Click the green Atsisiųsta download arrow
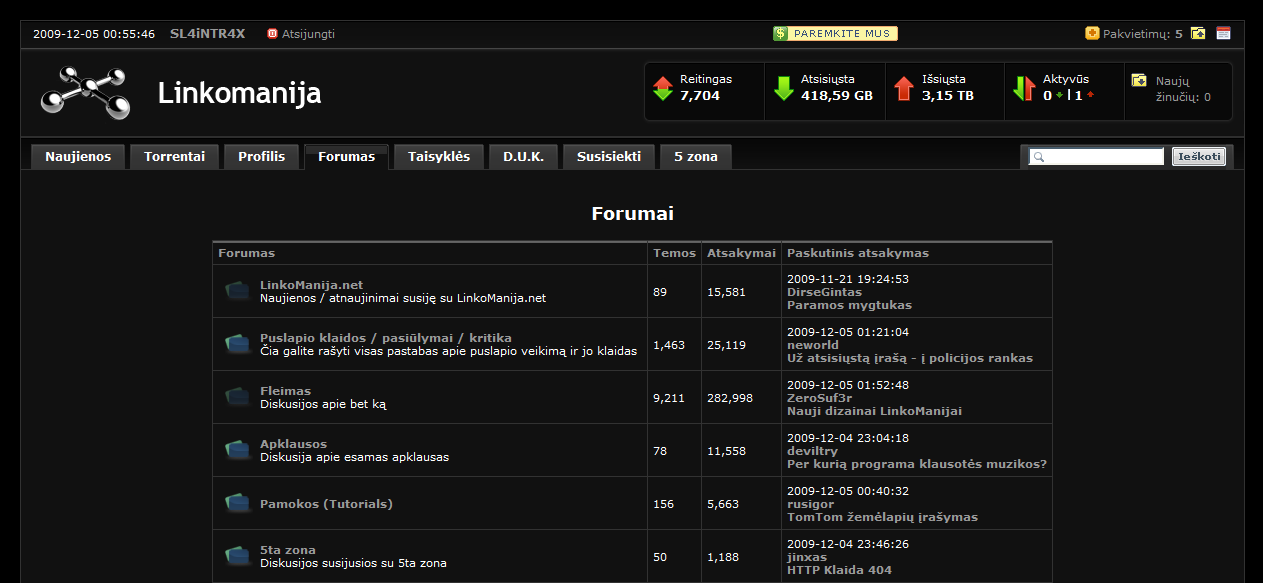Image resolution: width=1263 pixels, height=583 pixels. click(783, 88)
